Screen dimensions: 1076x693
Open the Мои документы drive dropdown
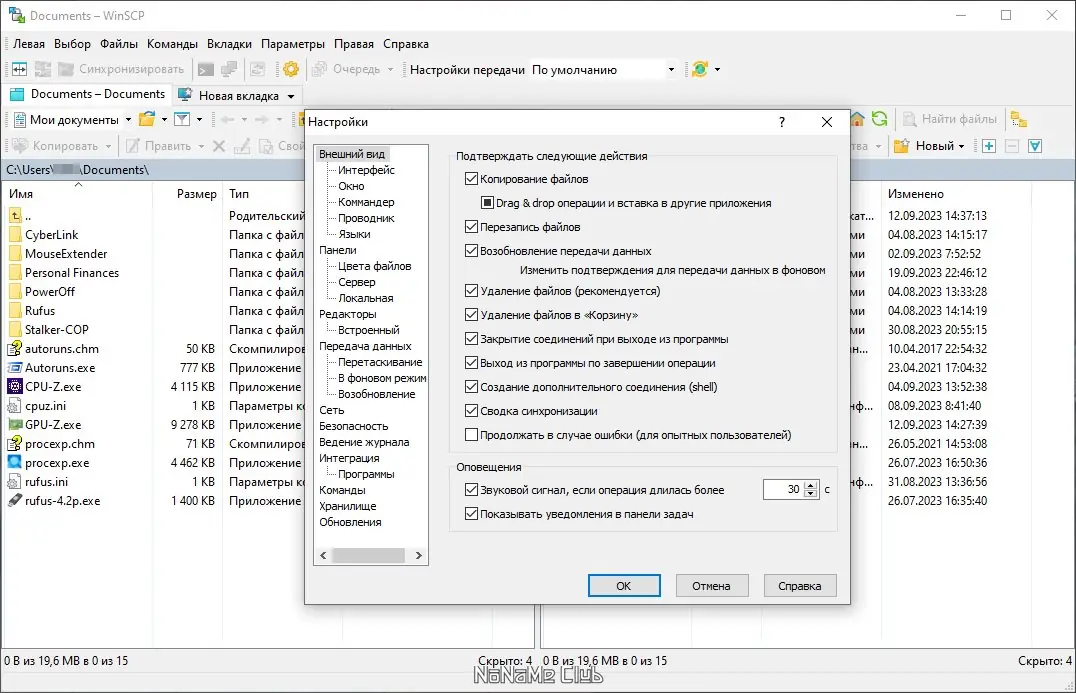[x=128, y=119]
